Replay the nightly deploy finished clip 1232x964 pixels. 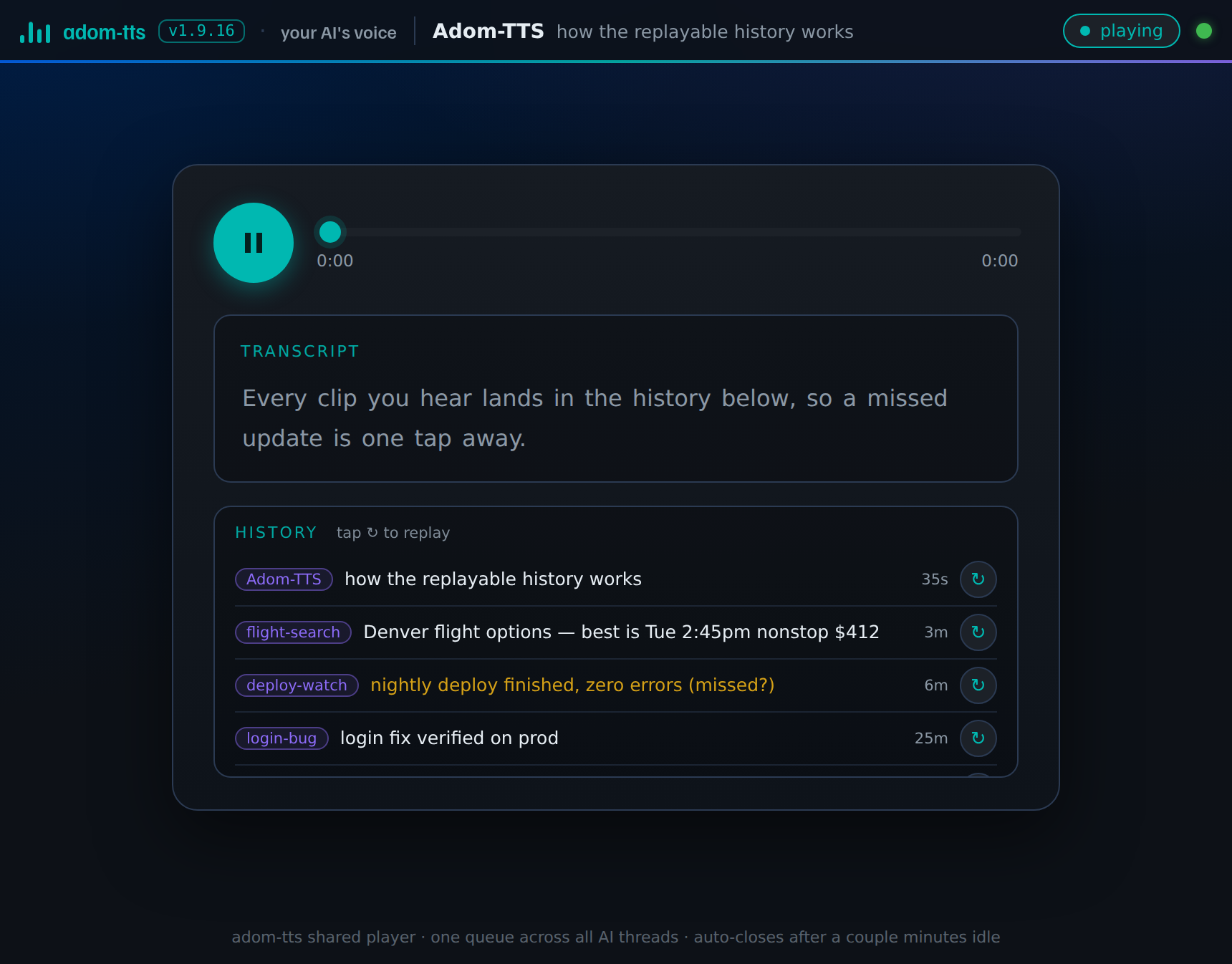[x=978, y=685]
